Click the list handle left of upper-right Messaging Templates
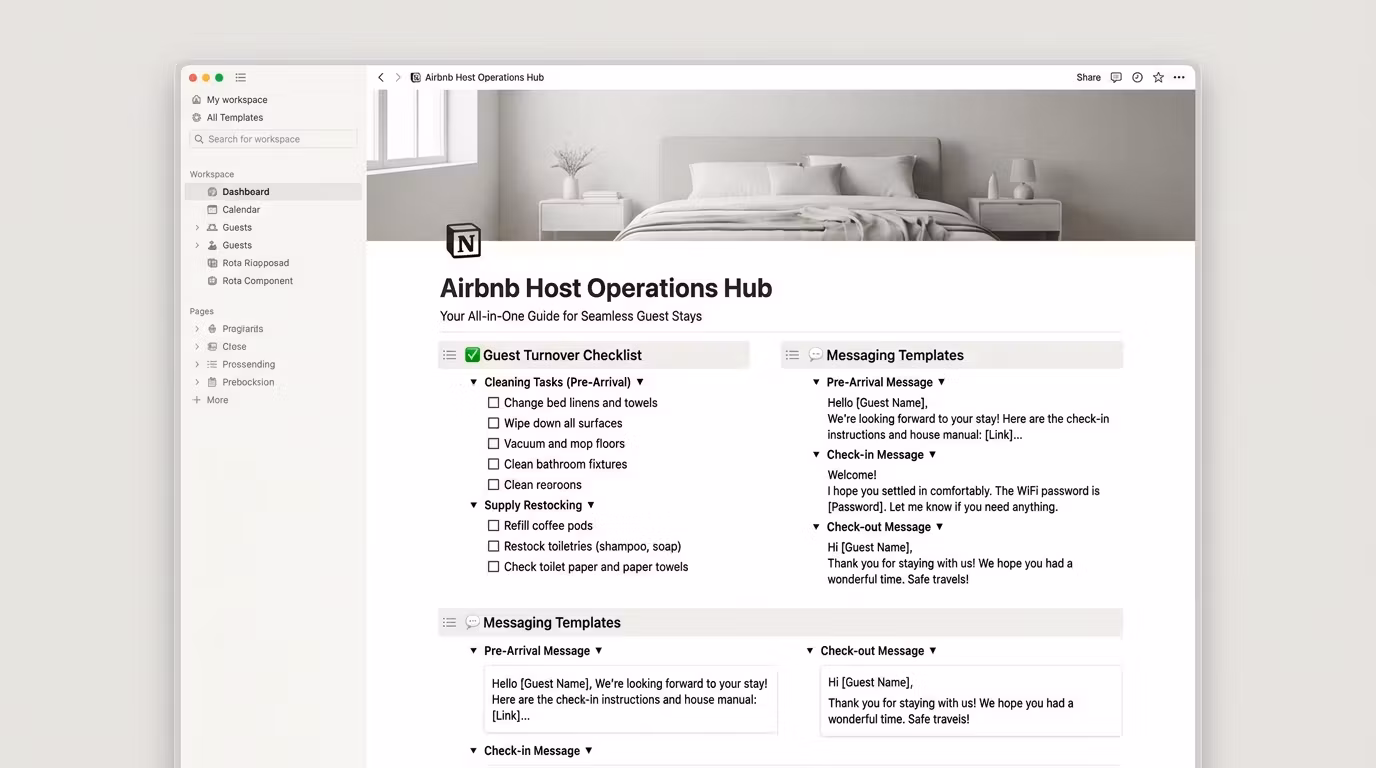Viewport: 1376px width, 768px height. (792, 355)
